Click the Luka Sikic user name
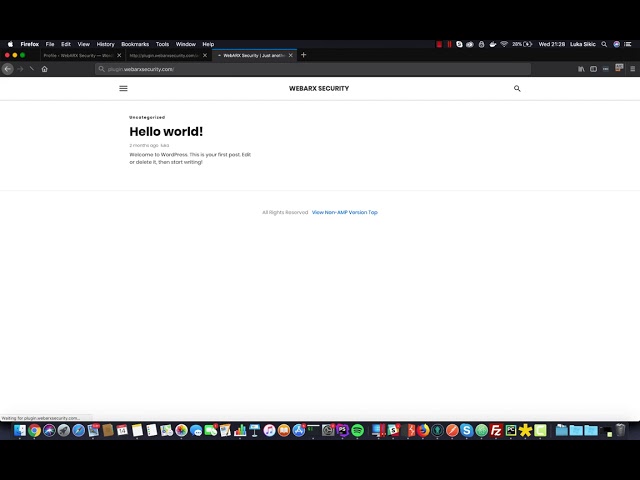This screenshot has height=480, width=640. (x=582, y=44)
